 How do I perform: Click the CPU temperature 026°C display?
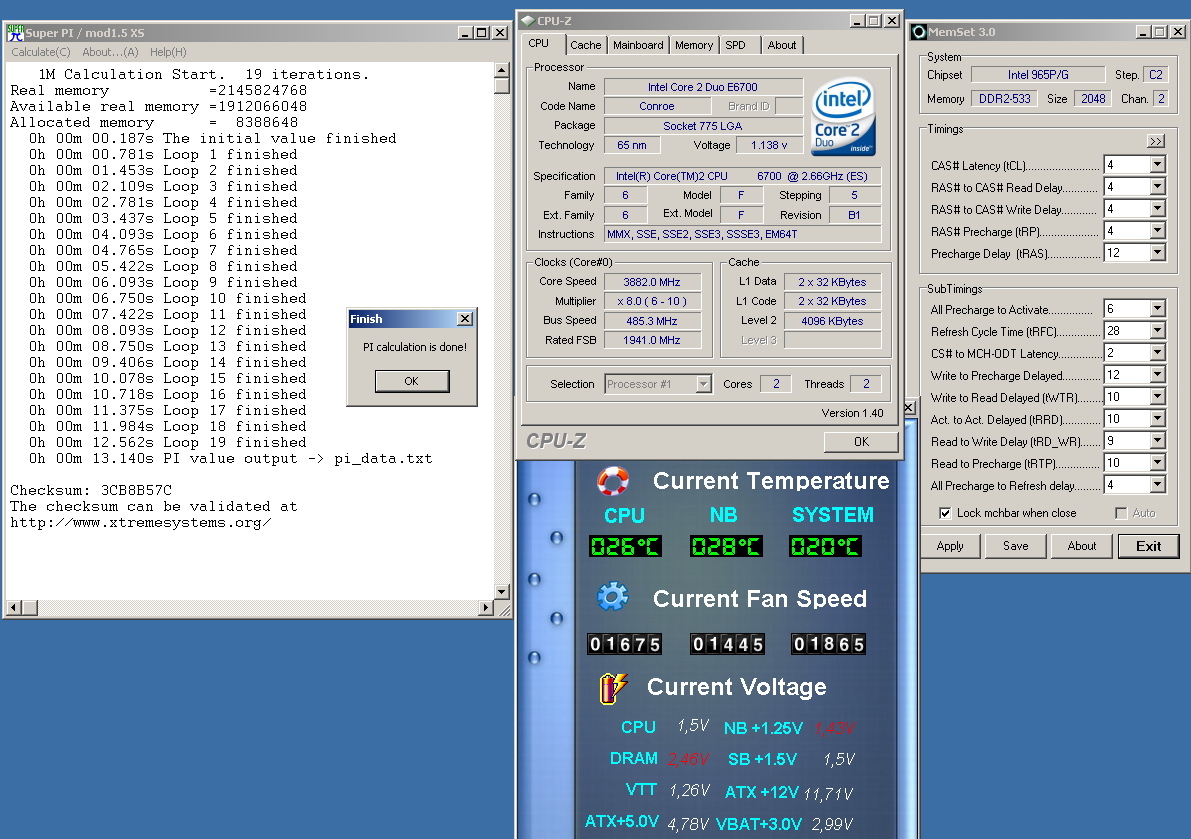pyautogui.click(x=625, y=546)
